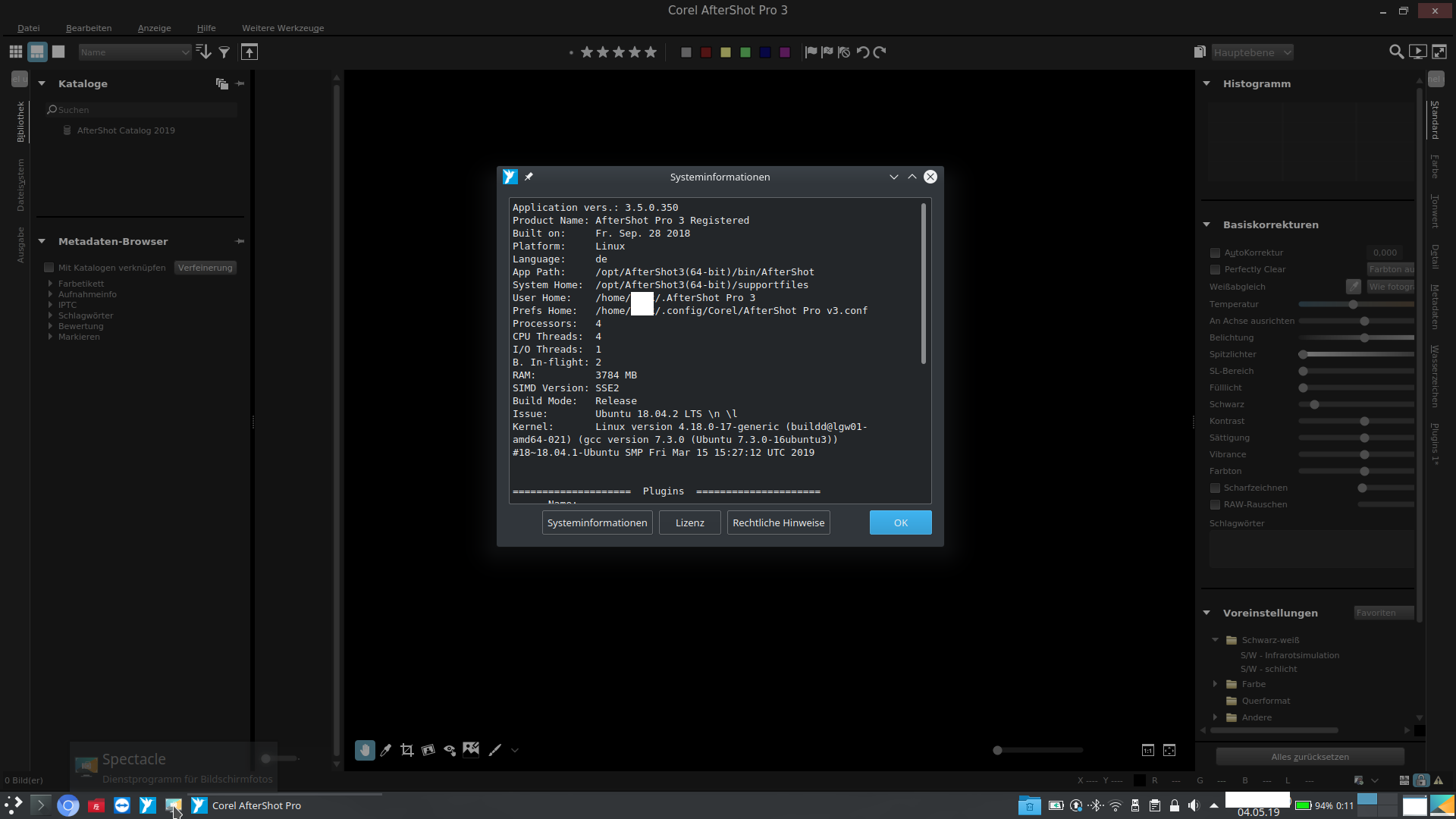
Task: Expand the Farbetikett metadata node
Action: pos(51,284)
